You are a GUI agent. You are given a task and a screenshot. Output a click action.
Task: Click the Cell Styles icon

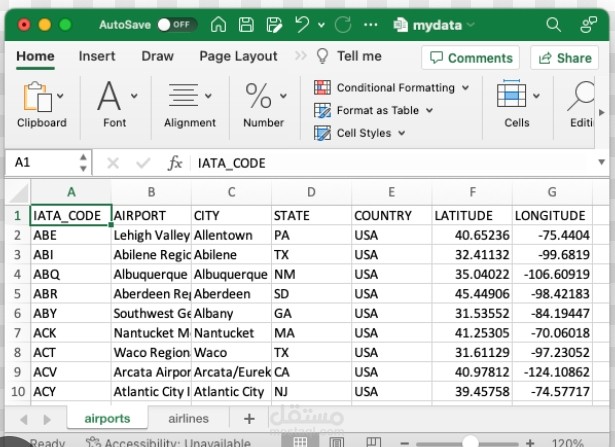[322, 133]
